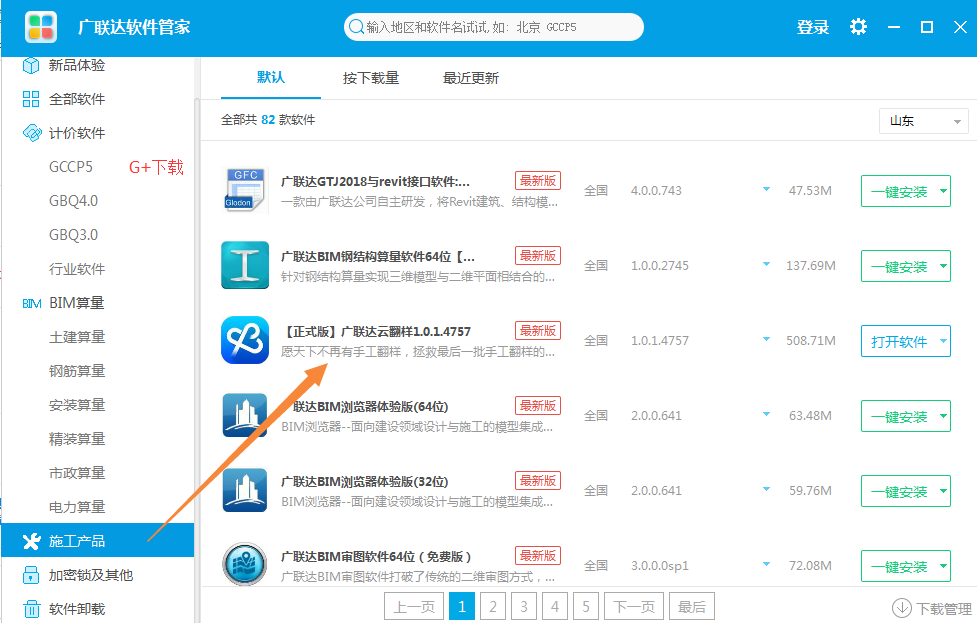Go to page 3
This screenshot has width=977, height=623.
tap(524, 606)
